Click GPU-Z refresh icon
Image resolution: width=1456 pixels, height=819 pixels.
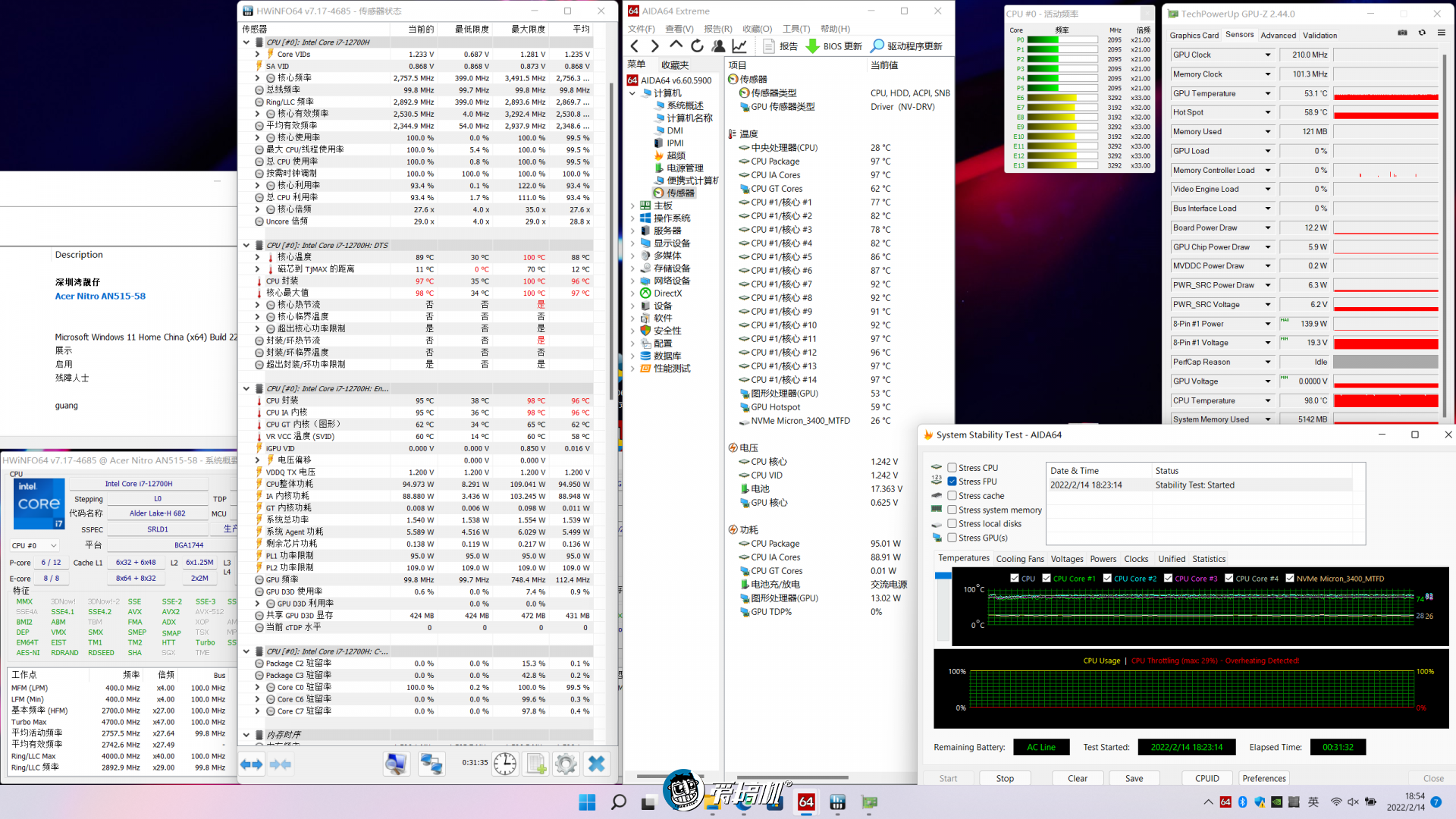(x=1422, y=33)
